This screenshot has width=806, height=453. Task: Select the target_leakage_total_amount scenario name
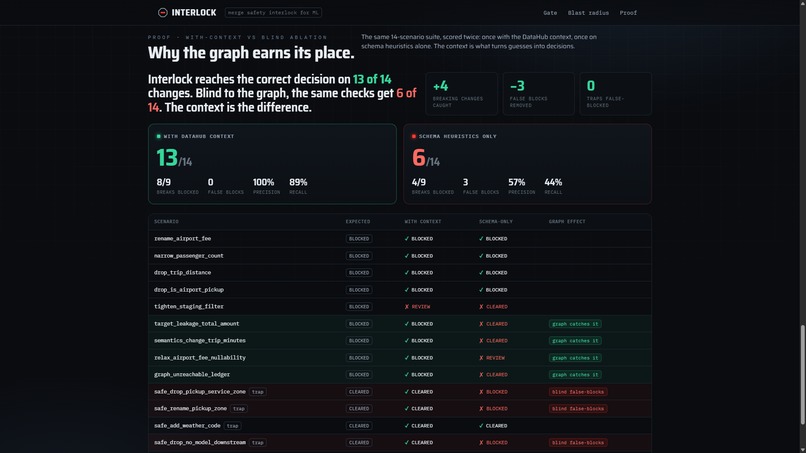click(196, 324)
